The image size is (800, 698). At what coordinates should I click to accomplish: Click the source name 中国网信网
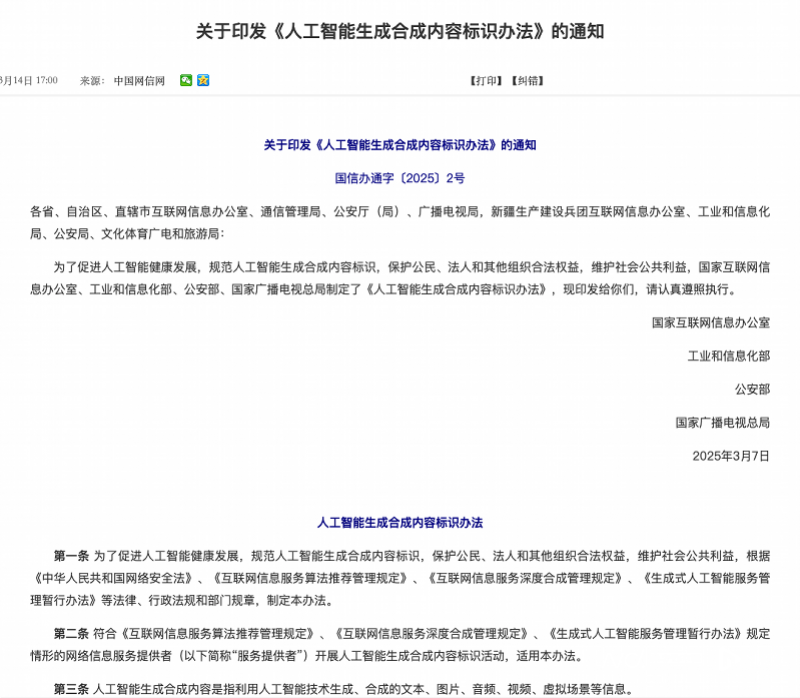coord(139,81)
